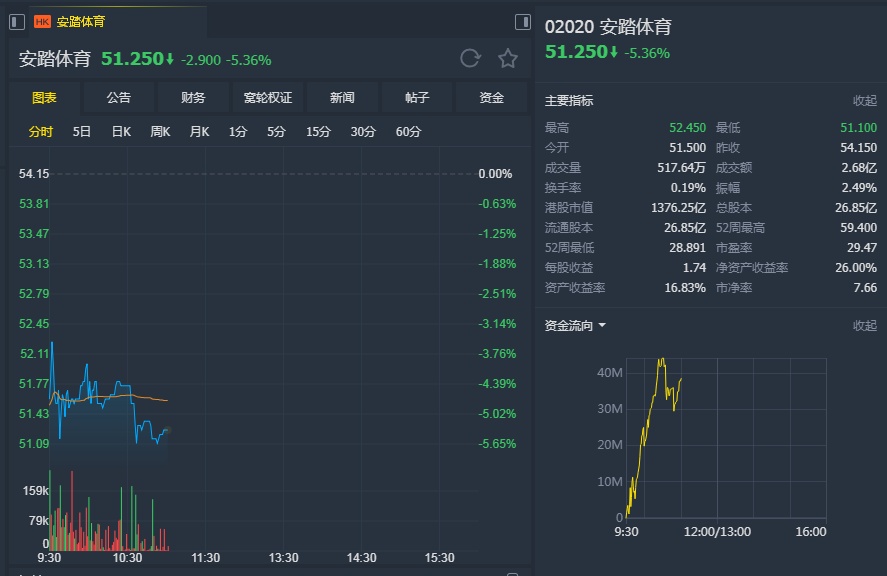Add 安踏体育 to favorites with star
Viewport: 887px width, 576px height.
(x=508, y=59)
